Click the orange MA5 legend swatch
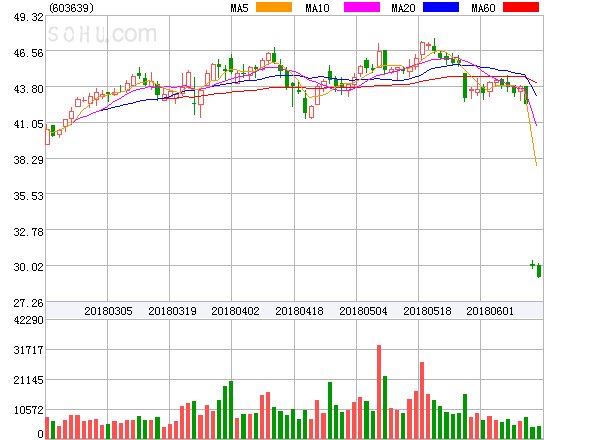The height and width of the screenshot is (440, 600). click(274, 7)
